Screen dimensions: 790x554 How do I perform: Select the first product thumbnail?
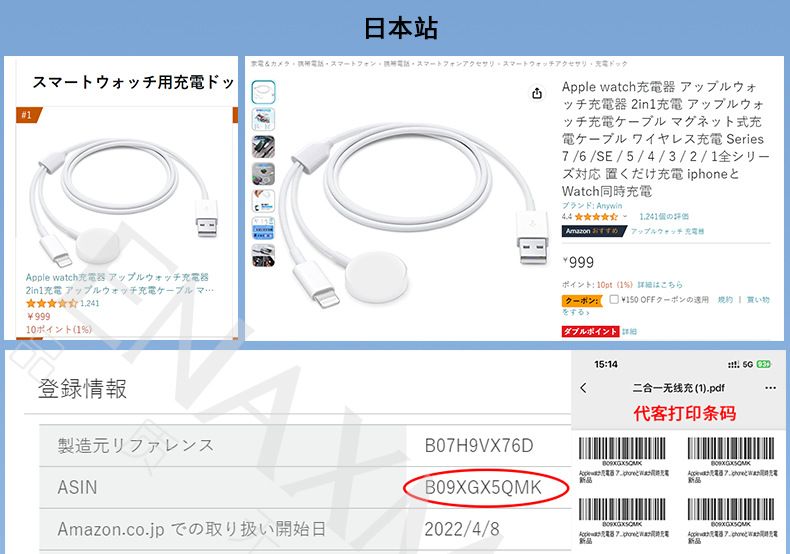[263, 92]
